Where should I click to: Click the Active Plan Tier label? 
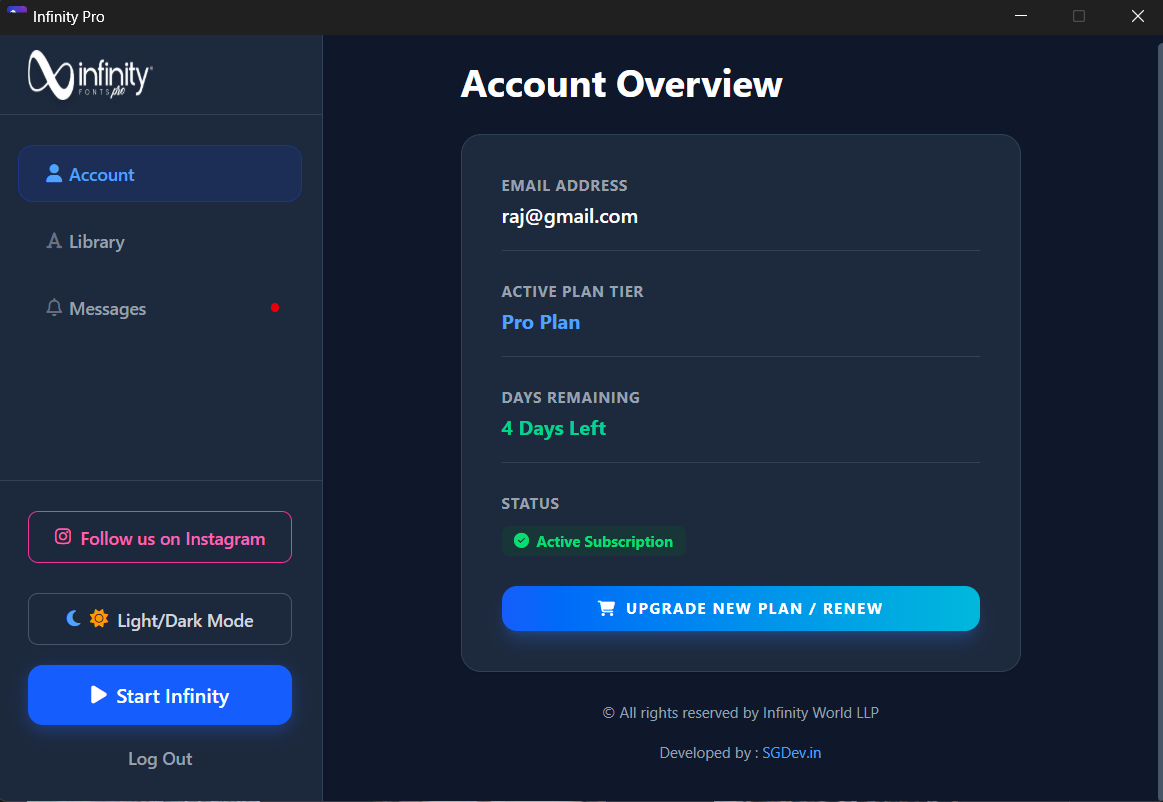[x=573, y=292]
